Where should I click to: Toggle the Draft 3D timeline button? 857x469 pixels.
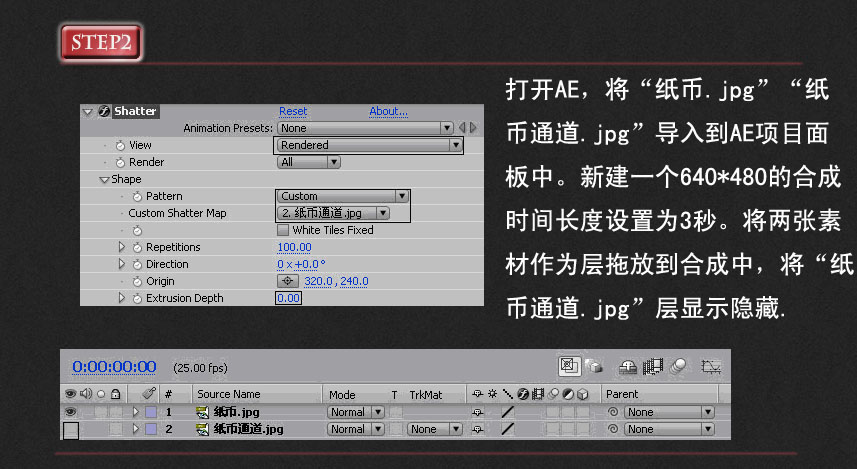click(x=594, y=366)
